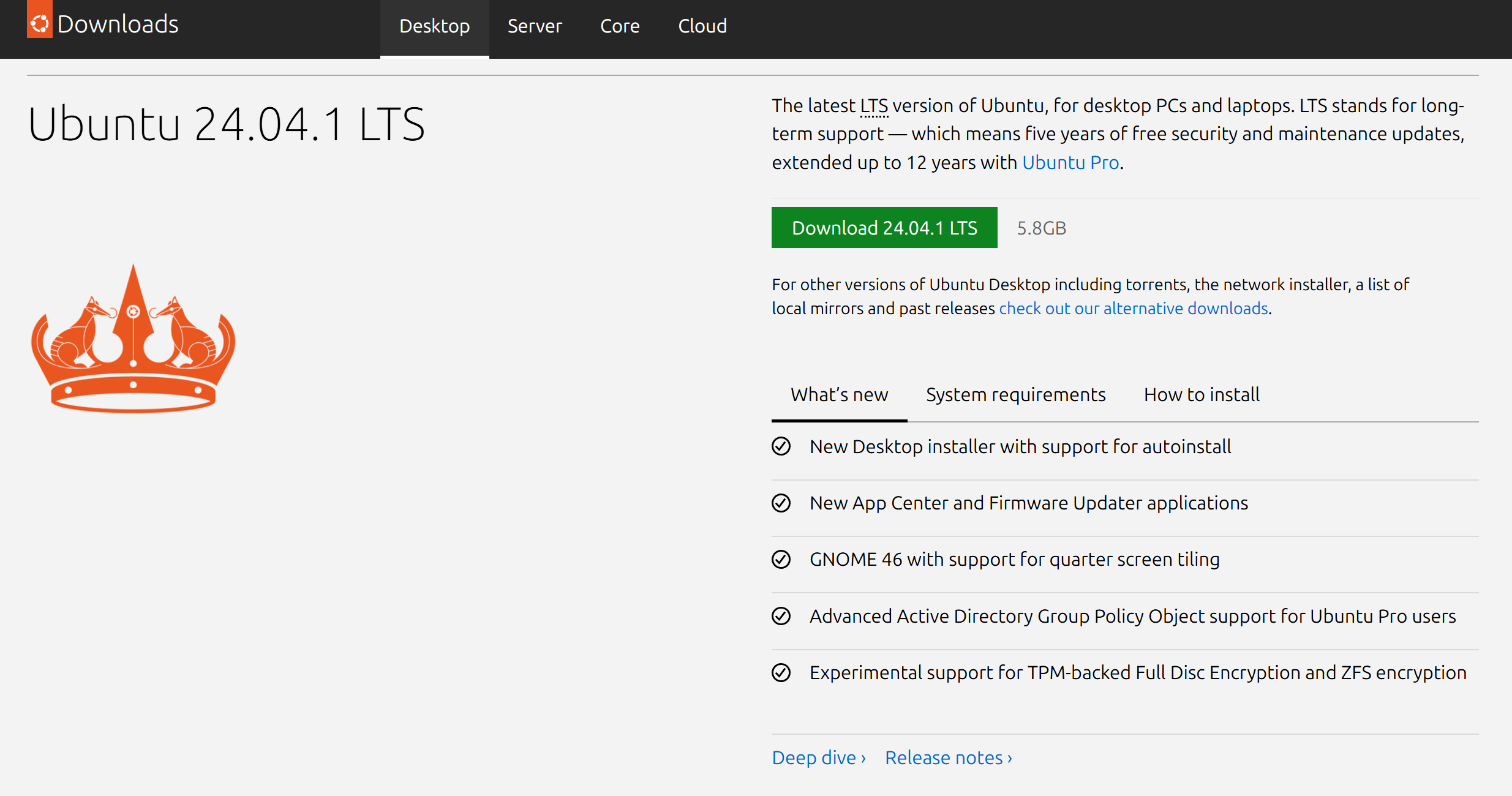
Task: Click 'New Desktop installer with support for autoinstall'
Action: click(x=1020, y=447)
